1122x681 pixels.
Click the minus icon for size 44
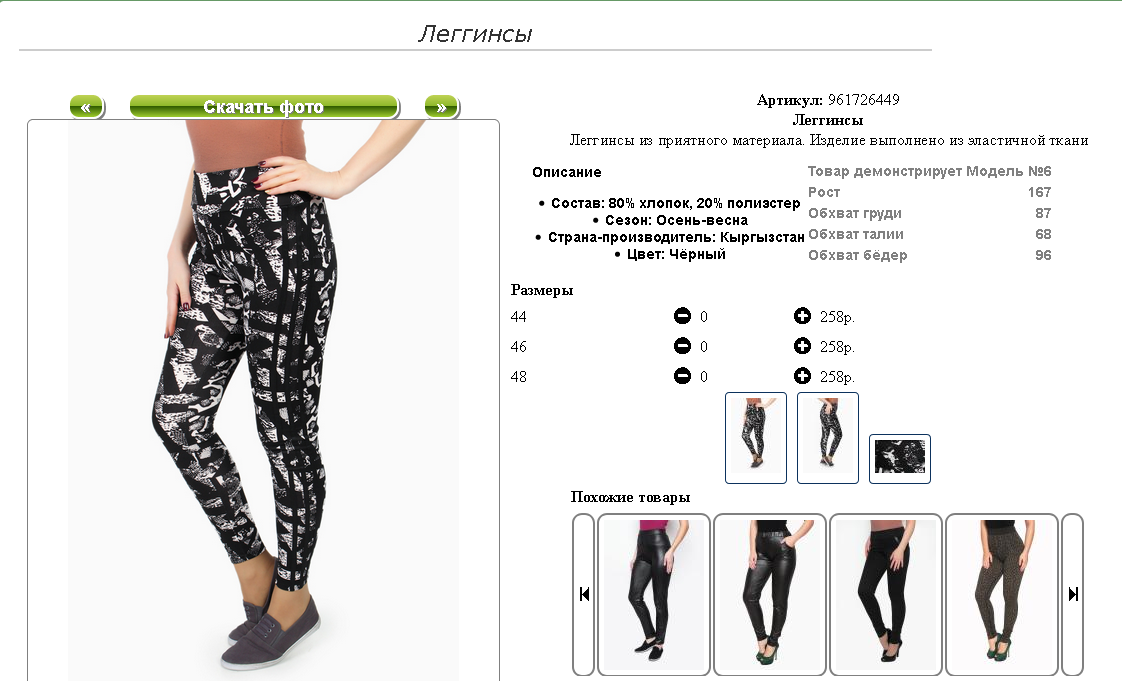tap(682, 315)
